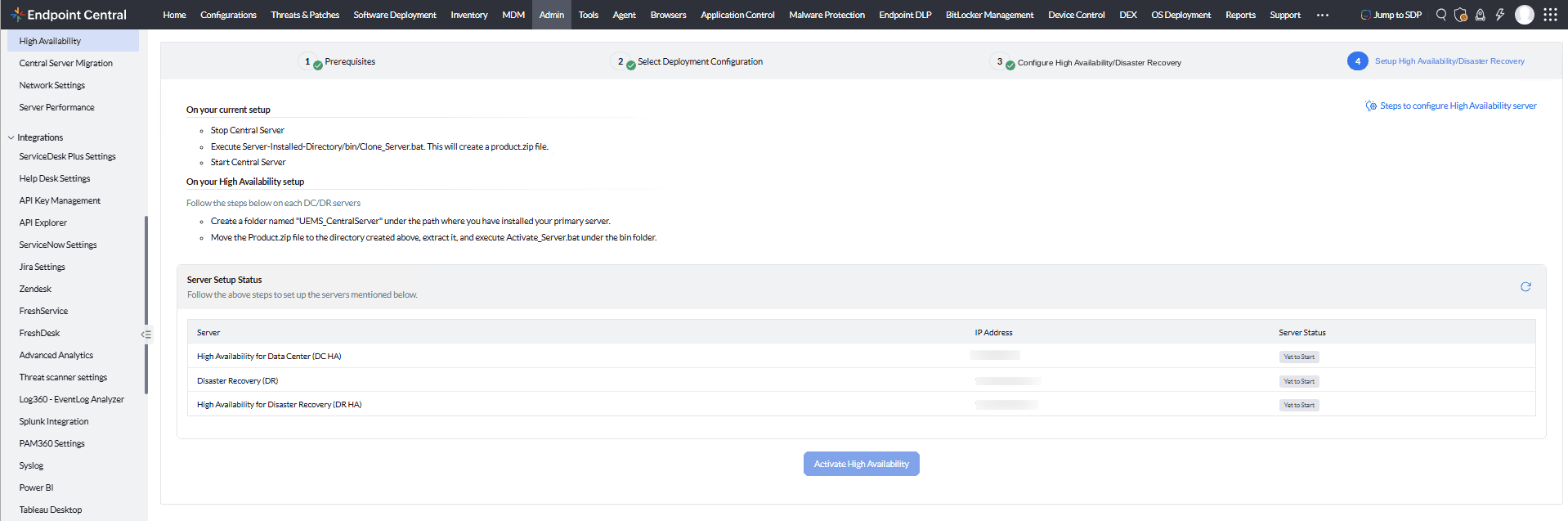This screenshot has width=1568, height=521.
Task: Open Threat scanner settings
Action: 64,377
